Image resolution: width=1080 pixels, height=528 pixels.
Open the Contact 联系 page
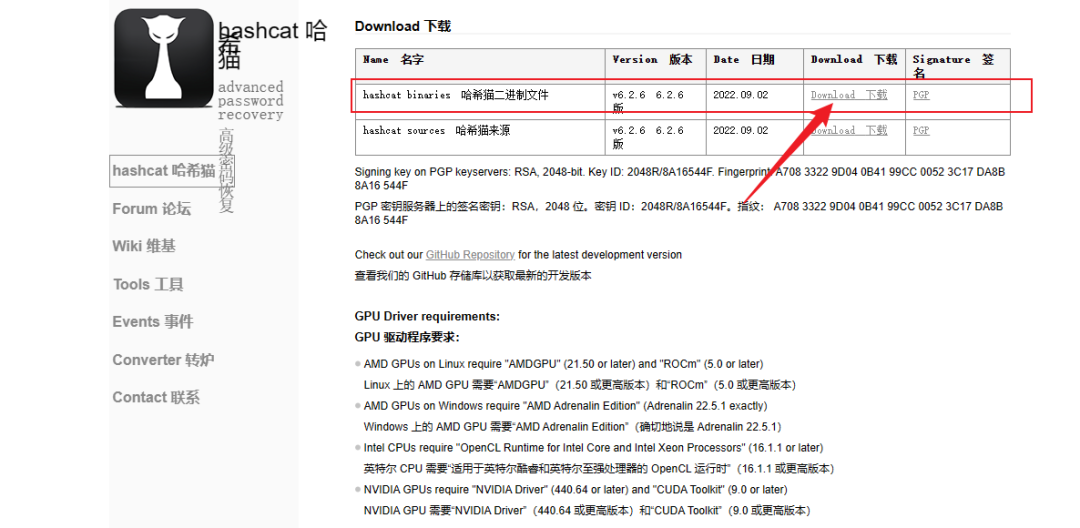click(x=156, y=397)
